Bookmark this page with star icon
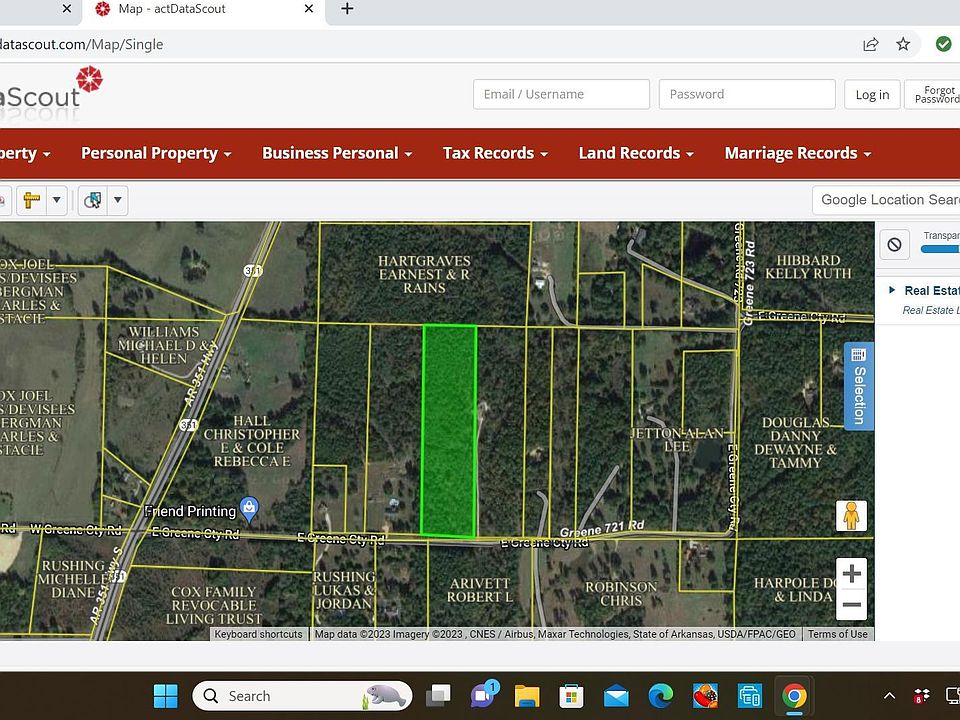The image size is (960, 720). click(903, 44)
